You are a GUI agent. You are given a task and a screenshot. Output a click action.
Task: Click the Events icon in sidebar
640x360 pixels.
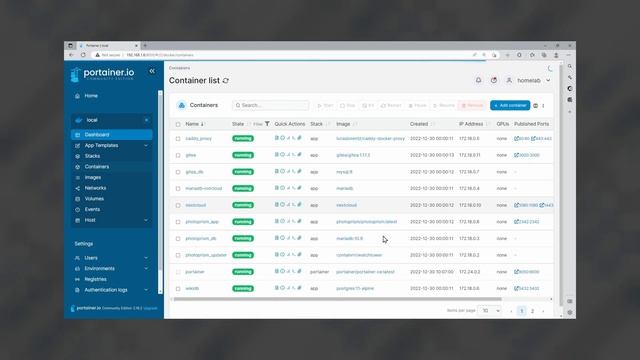pos(78,209)
